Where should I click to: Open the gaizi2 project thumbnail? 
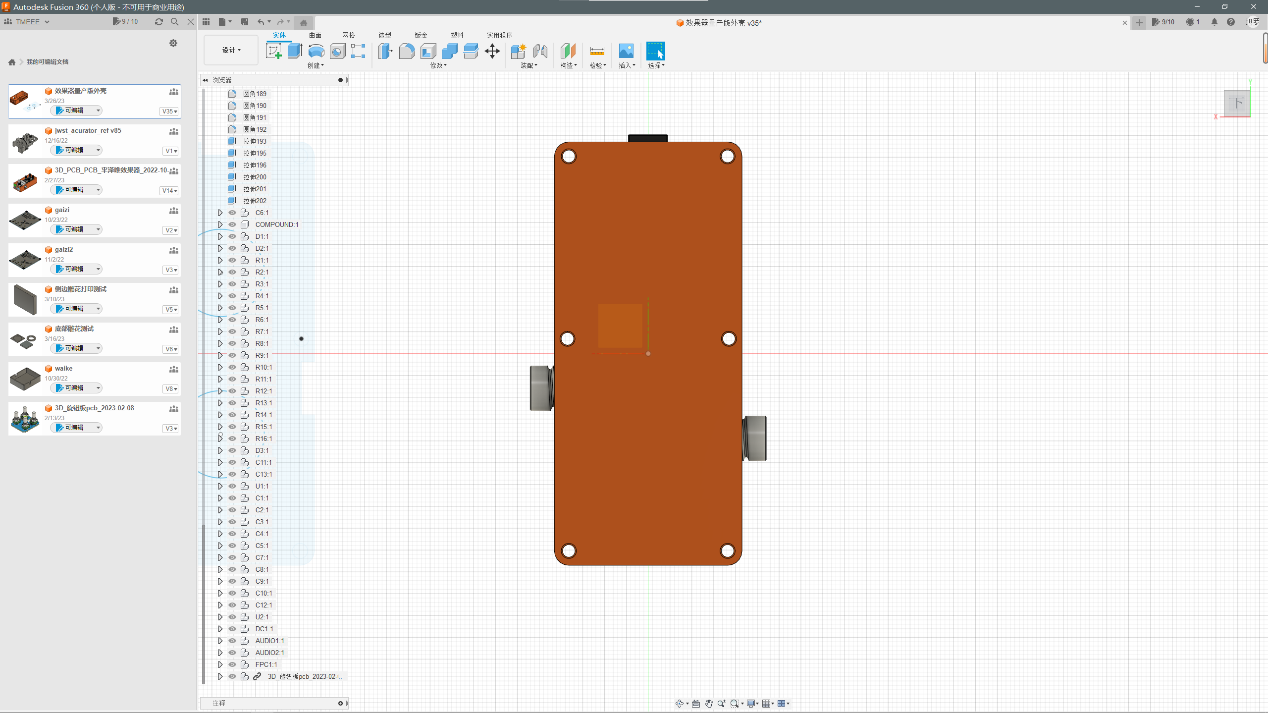pyautogui.click(x=25, y=259)
